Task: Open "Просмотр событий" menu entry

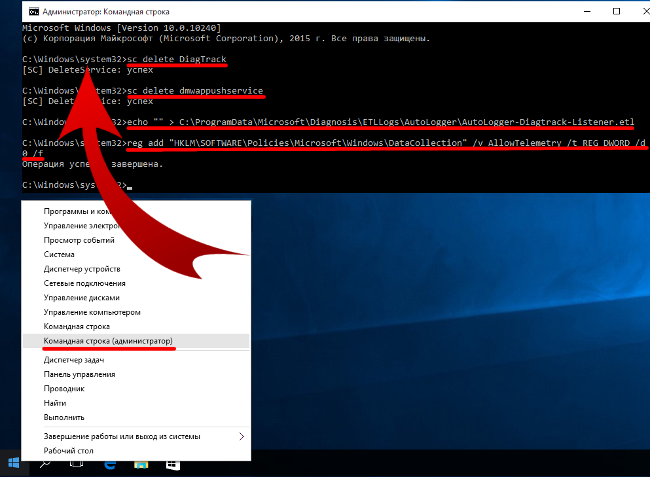Action: click(136, 240)
